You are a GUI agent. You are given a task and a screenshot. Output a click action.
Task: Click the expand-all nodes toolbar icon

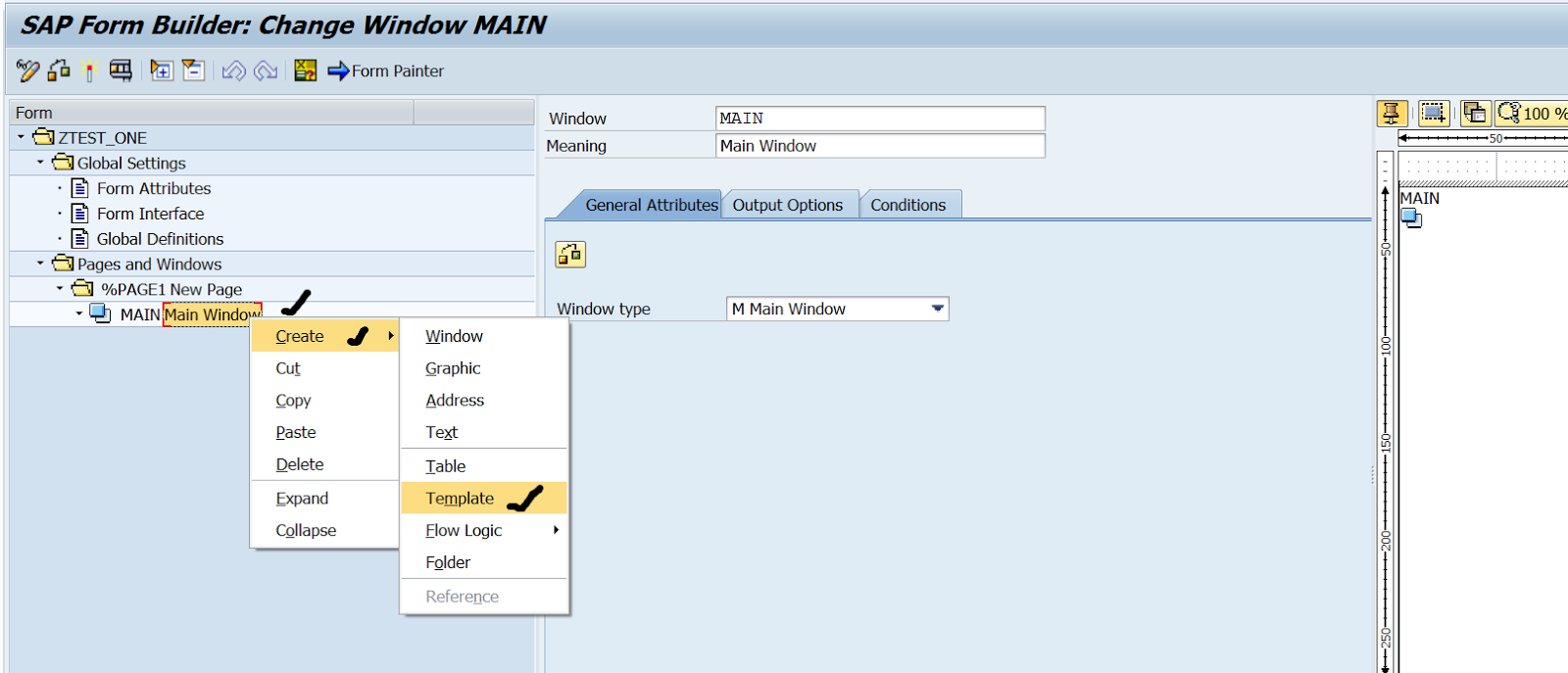point(162,71)
